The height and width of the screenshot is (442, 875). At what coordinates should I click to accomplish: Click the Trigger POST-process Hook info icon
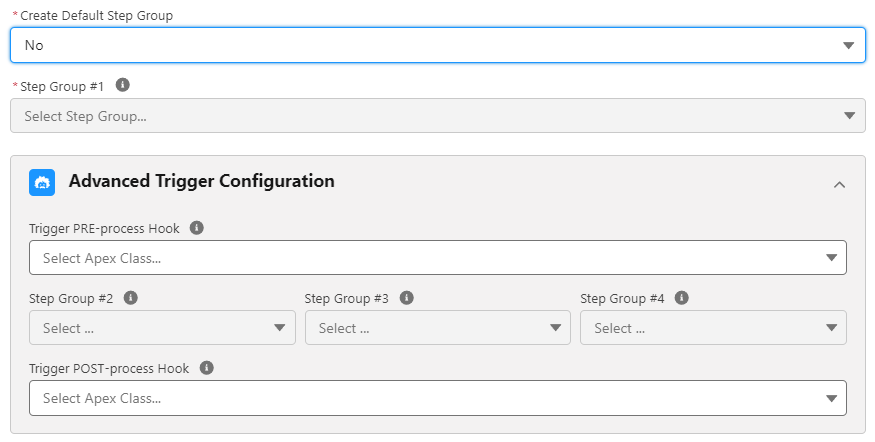(x=206, y=368)
